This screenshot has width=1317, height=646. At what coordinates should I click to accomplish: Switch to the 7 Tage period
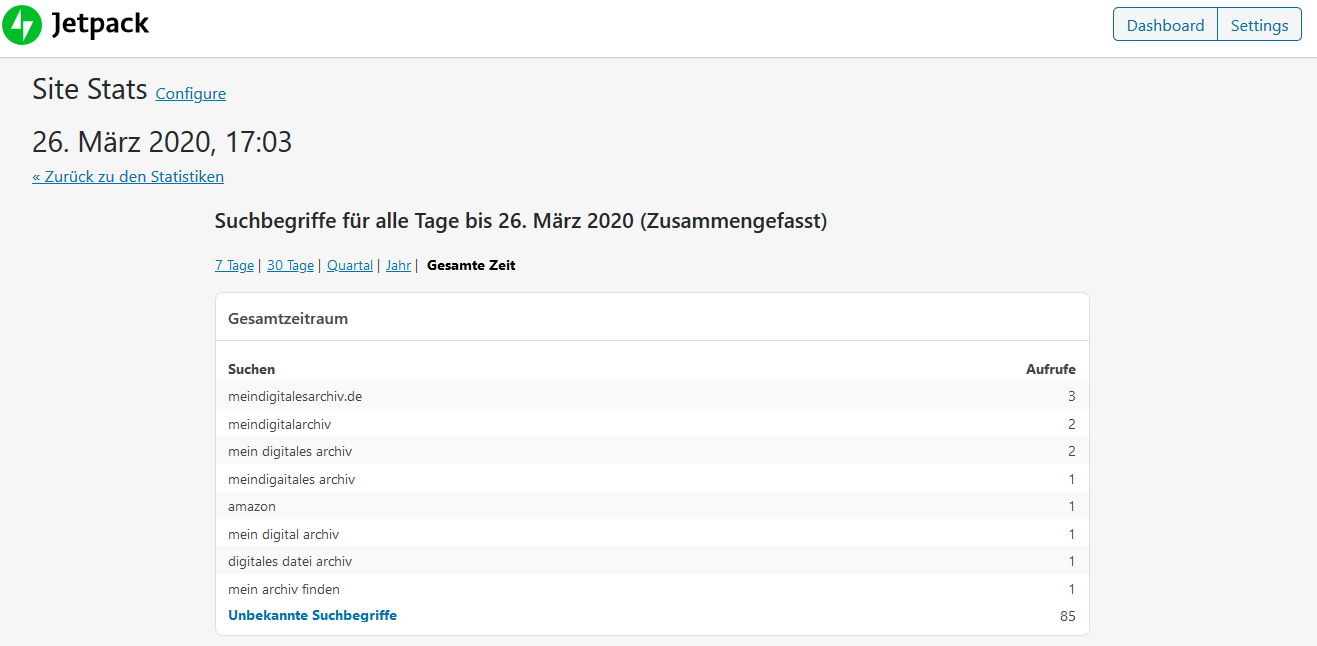click(x=234, y=266)
